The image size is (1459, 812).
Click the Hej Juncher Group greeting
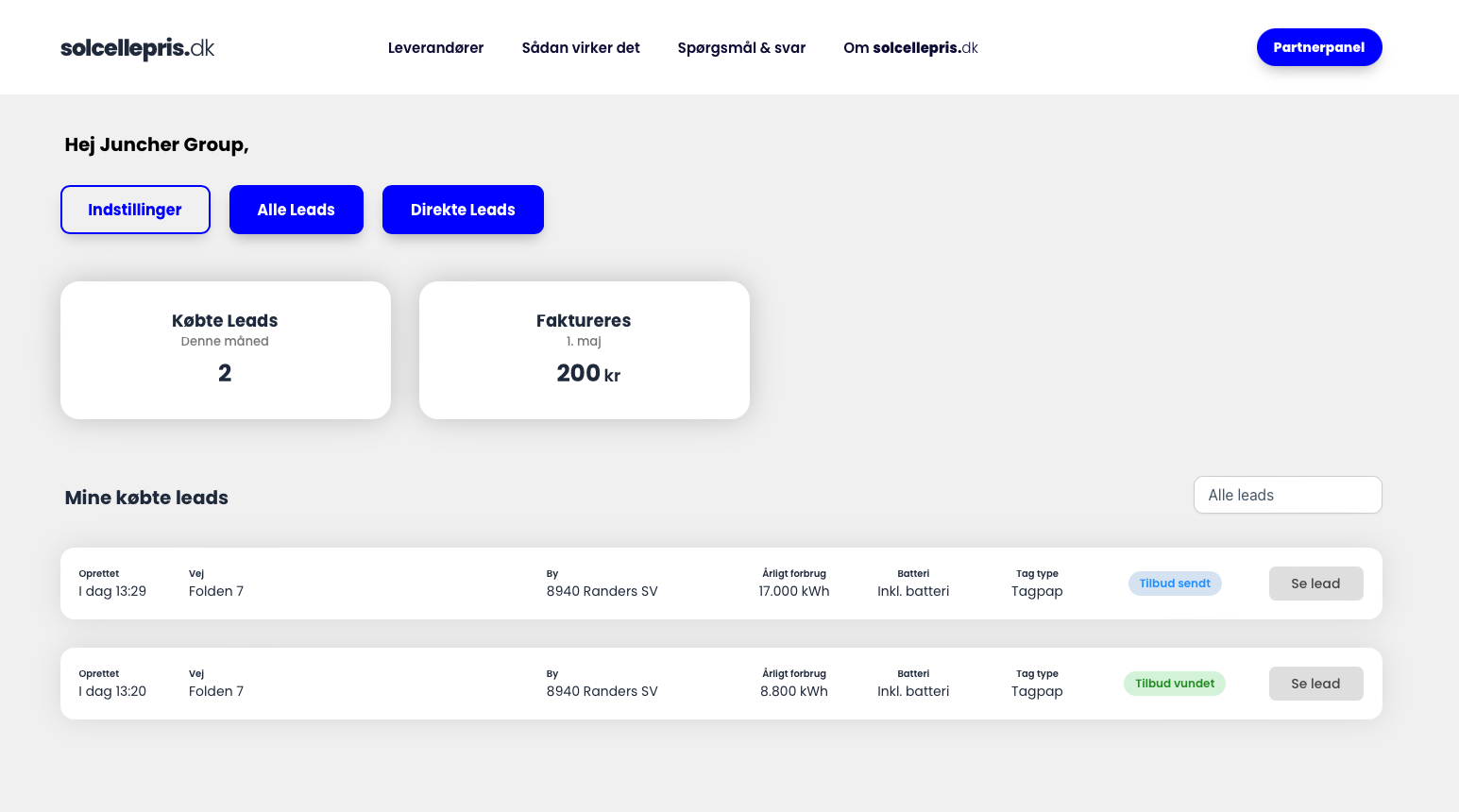coord(157,144)
